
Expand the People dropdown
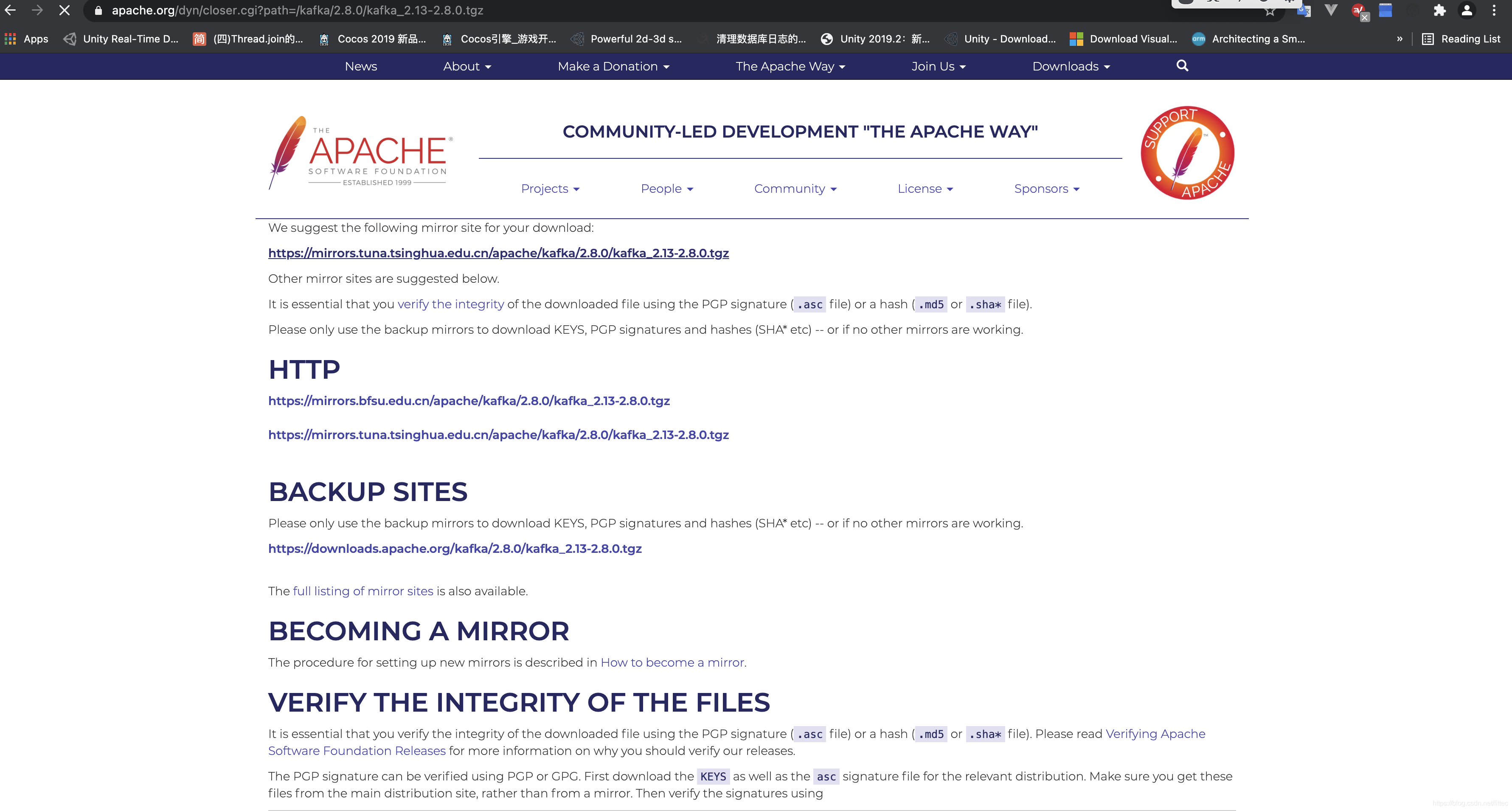click(667, 189)
